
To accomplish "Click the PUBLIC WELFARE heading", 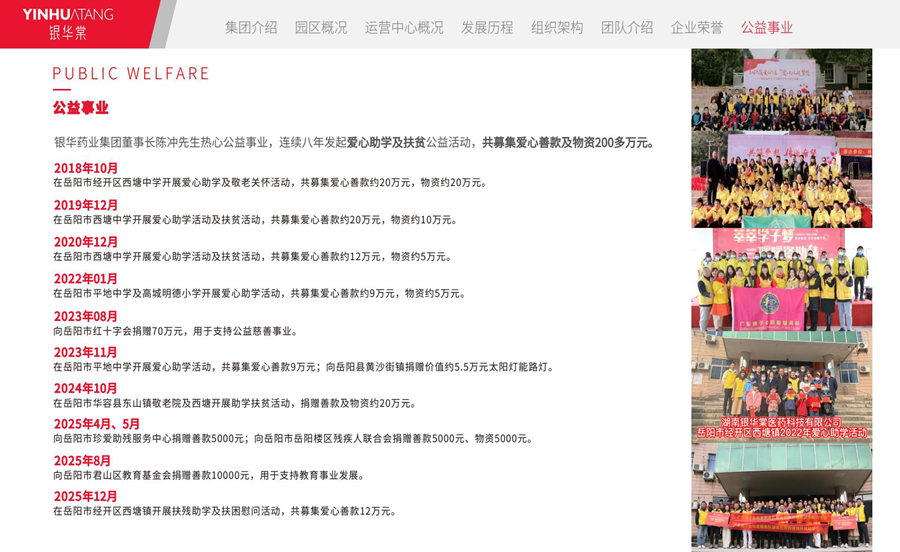I will 131,74.
